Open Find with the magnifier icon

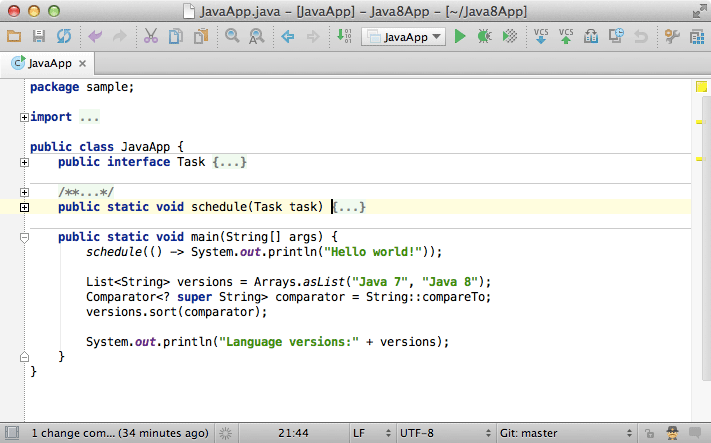(232, 36)
